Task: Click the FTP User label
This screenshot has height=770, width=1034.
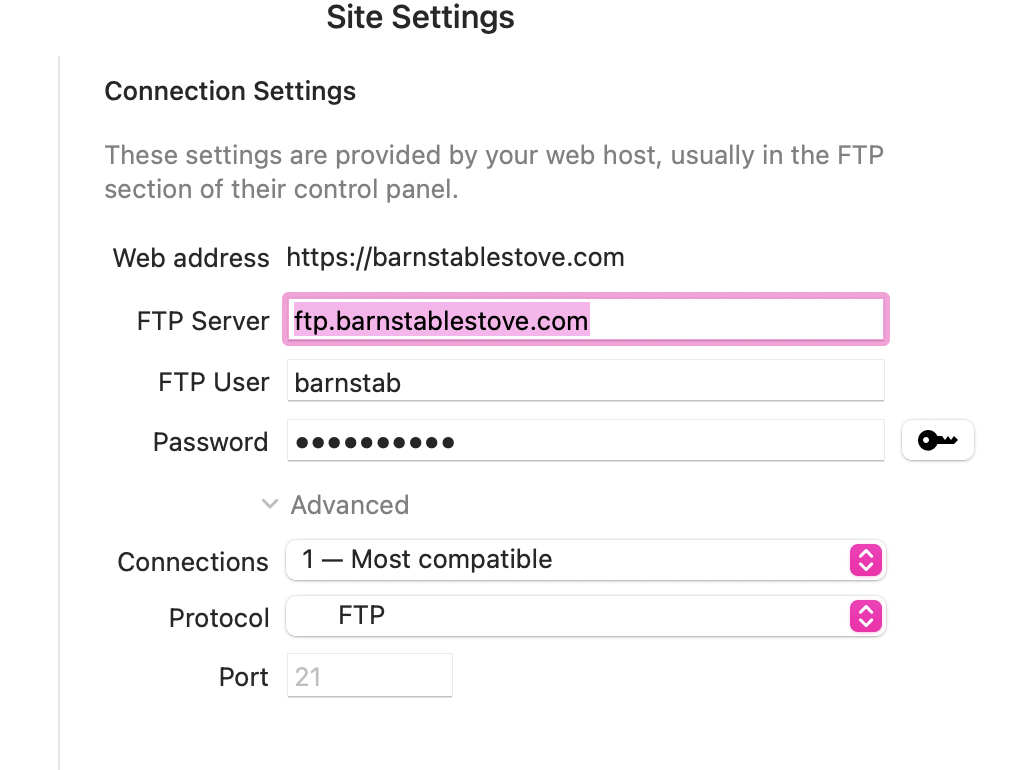Action: coord(214,382)
